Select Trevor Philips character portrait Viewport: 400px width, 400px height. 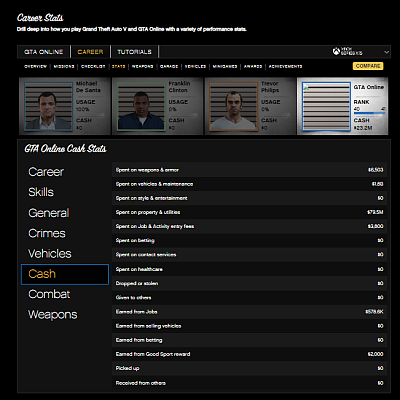233,106
